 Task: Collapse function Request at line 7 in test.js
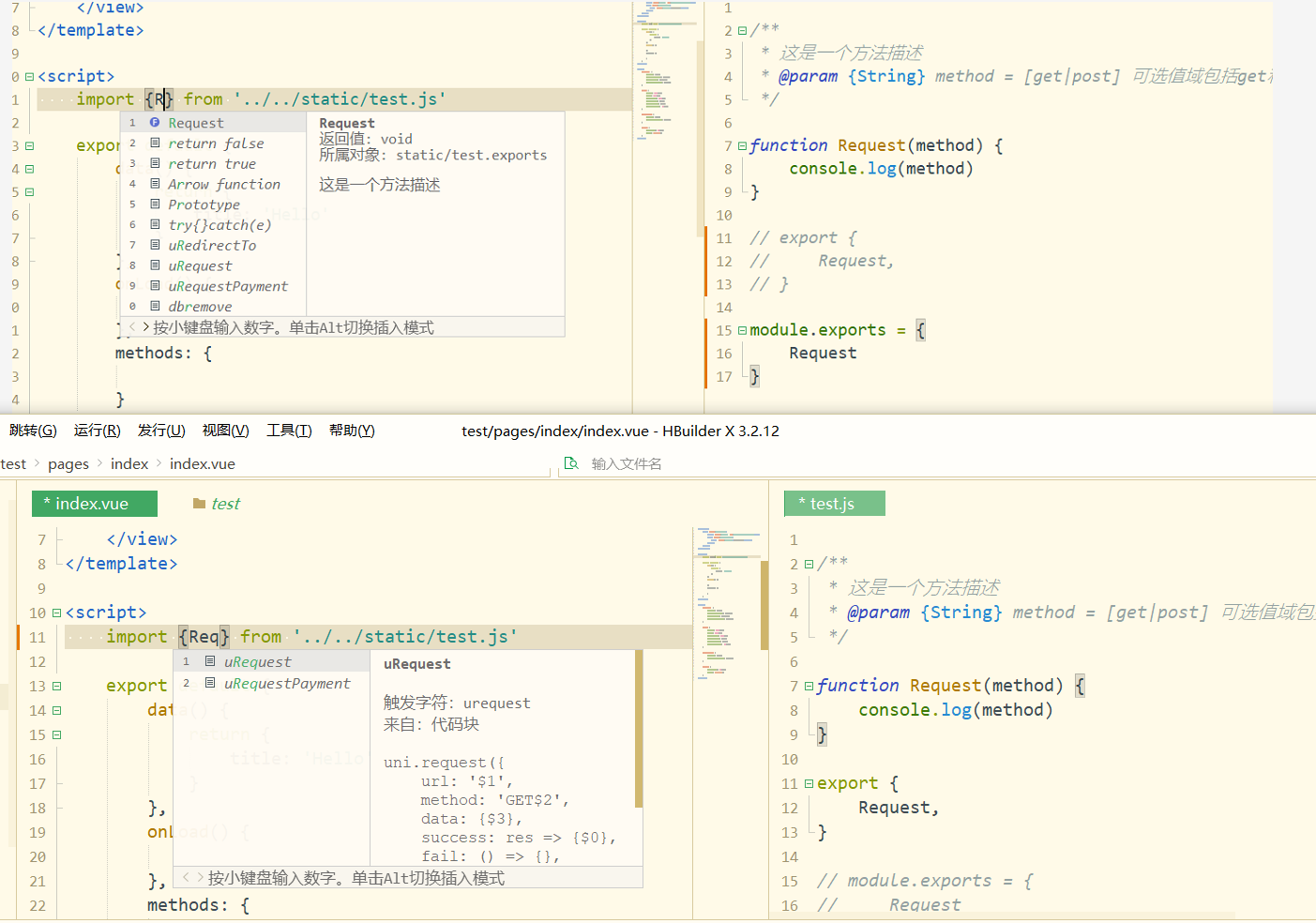pyautogui.click(x=809, y=686)
